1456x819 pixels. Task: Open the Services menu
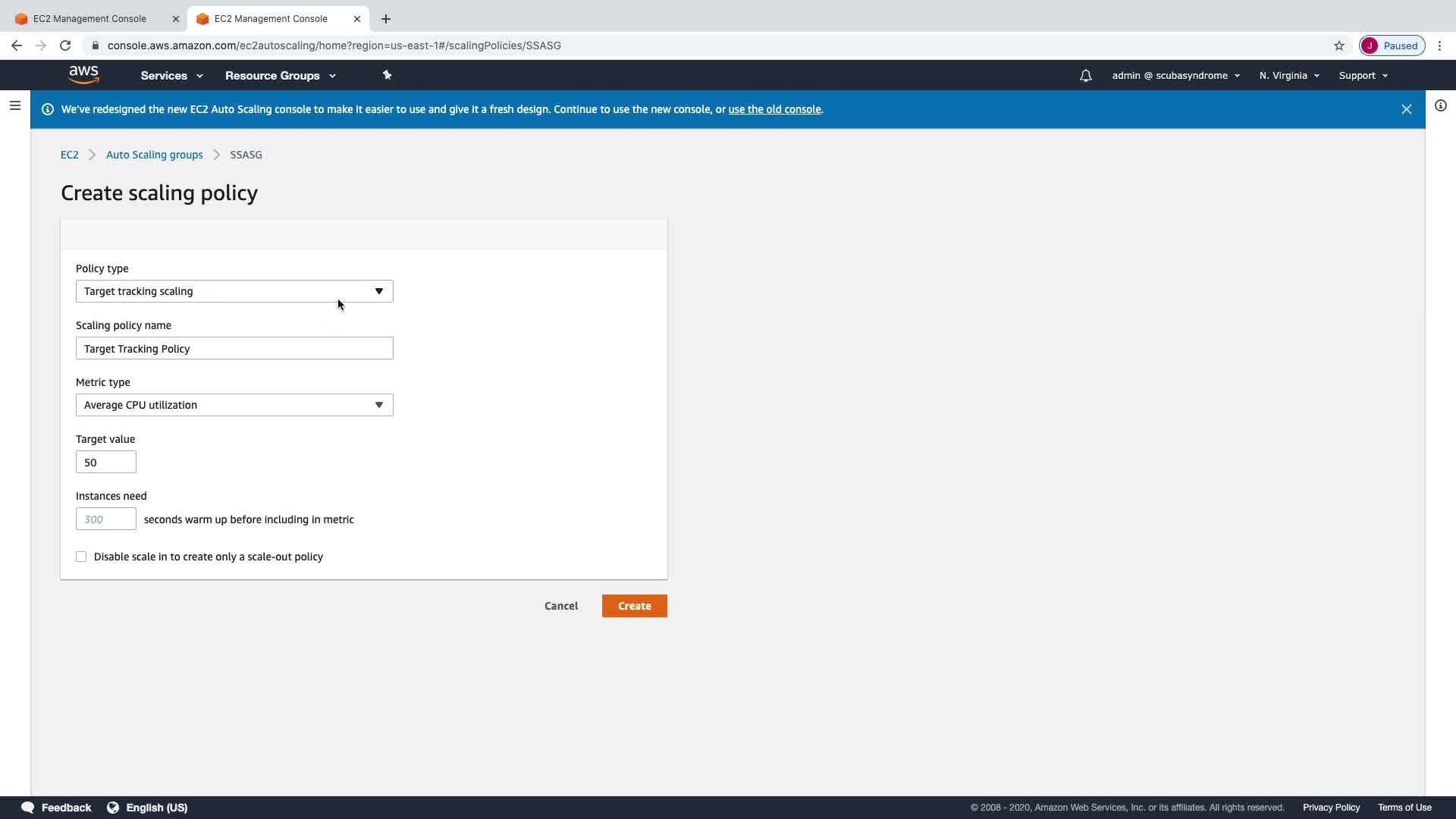(171, 76)
